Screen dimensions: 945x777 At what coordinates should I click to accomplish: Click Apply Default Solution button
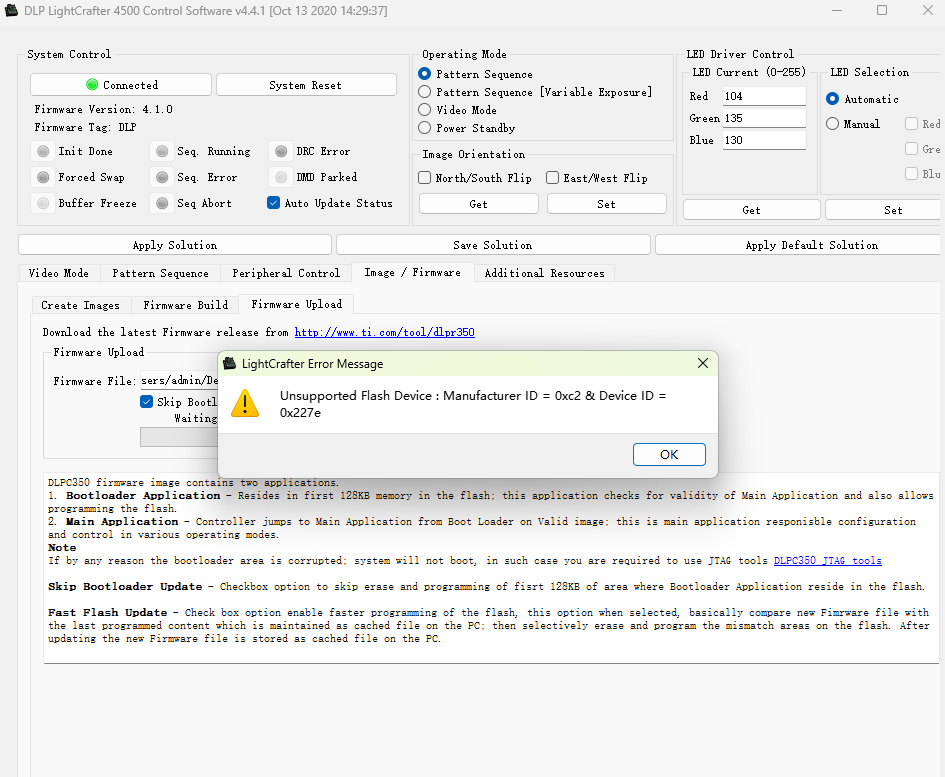point(799,245)
